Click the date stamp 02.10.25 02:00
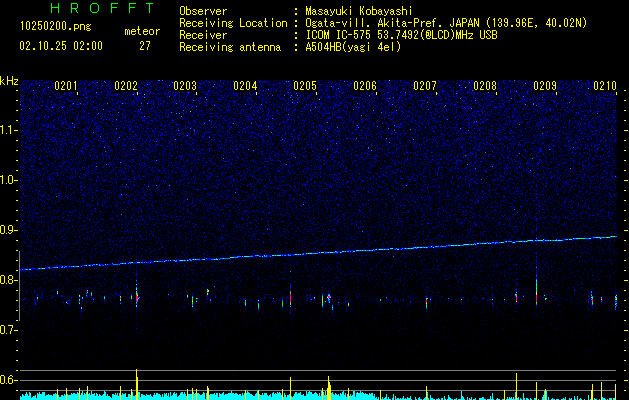Screen dimensions: 629x400 pyautogui.click(x=61, y=46)
